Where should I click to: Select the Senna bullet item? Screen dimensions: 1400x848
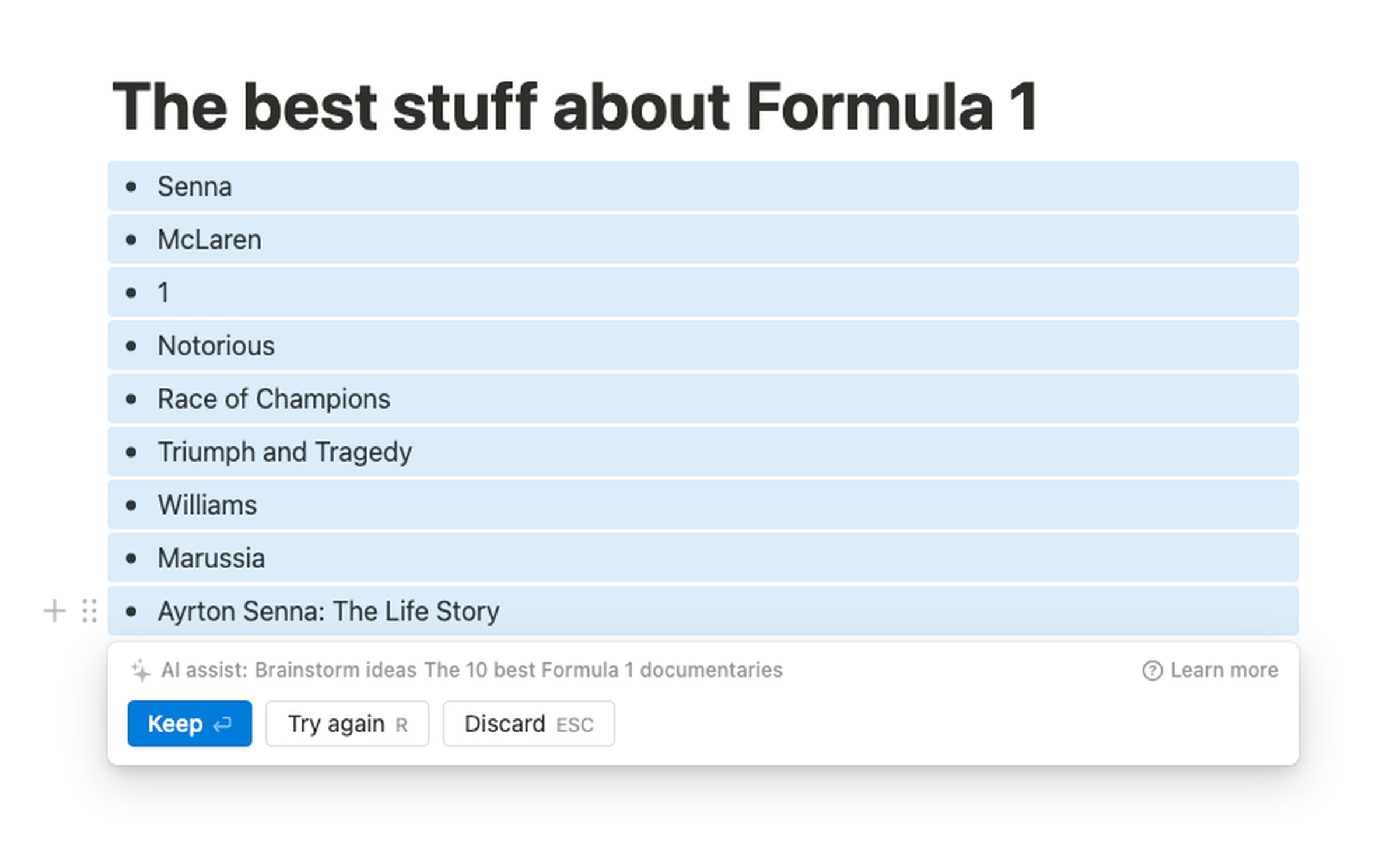(x=195, y=187)
